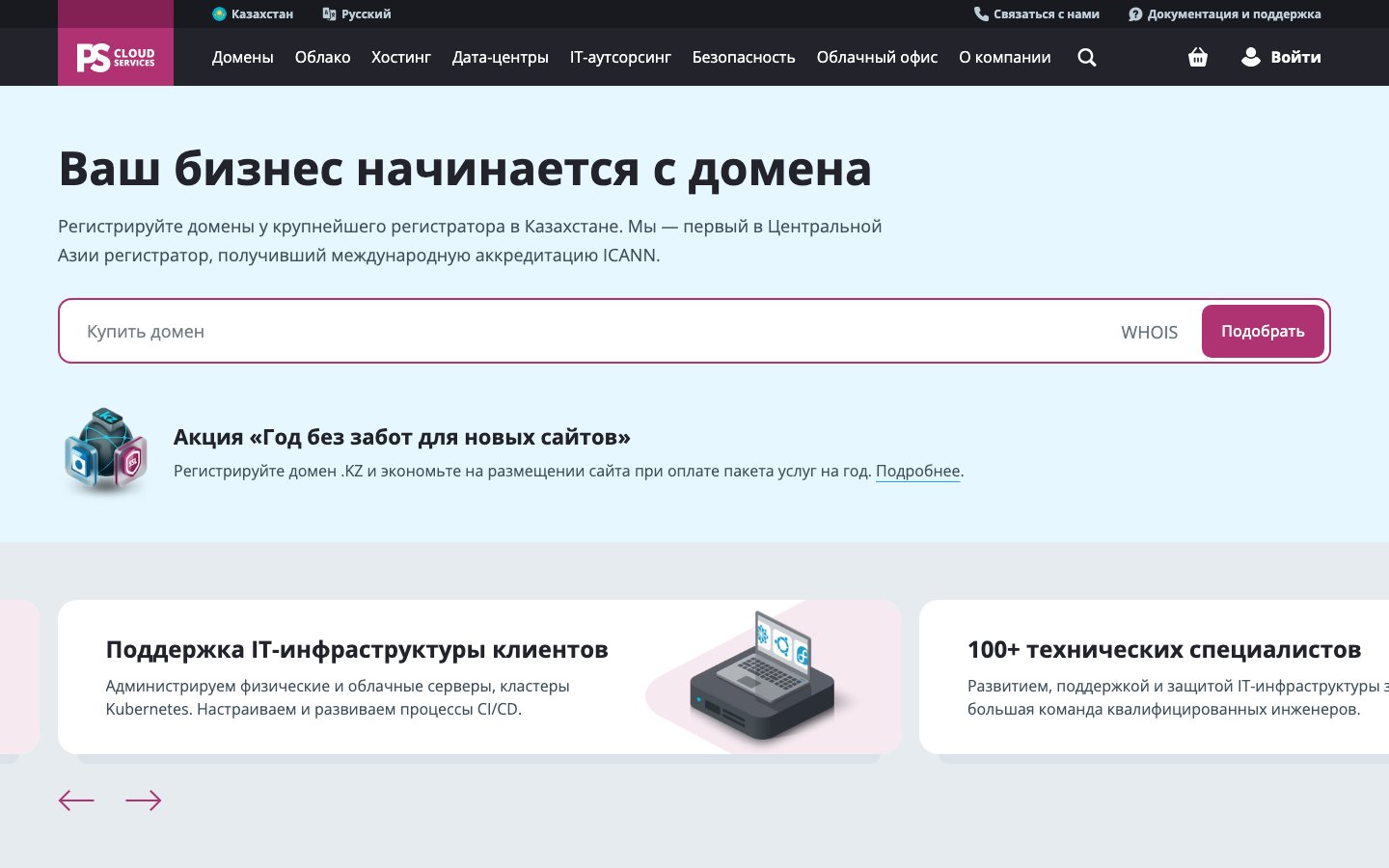Click the user profile icon beside Войти
Viewport: 1389px width, 868px height.
1251,57
